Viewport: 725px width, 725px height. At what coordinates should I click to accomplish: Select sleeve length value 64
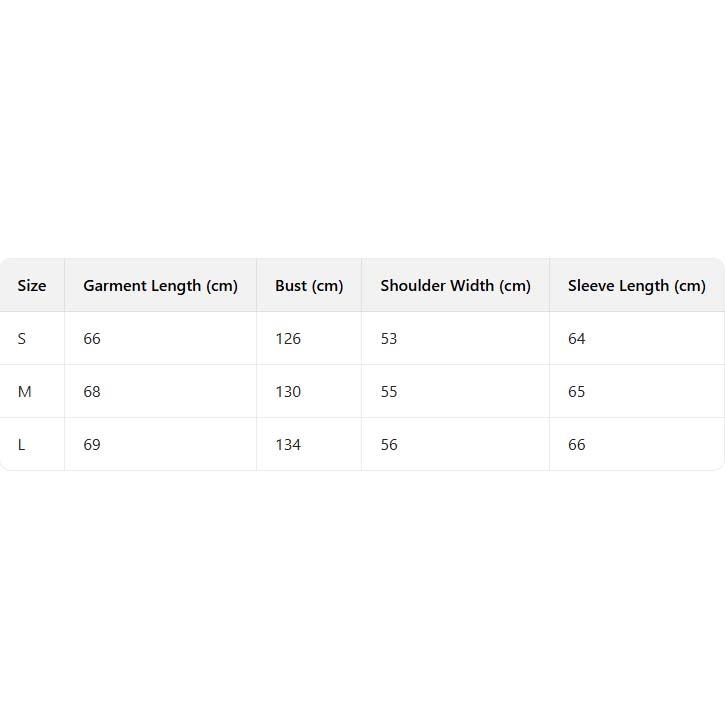(x=577, y=339)
